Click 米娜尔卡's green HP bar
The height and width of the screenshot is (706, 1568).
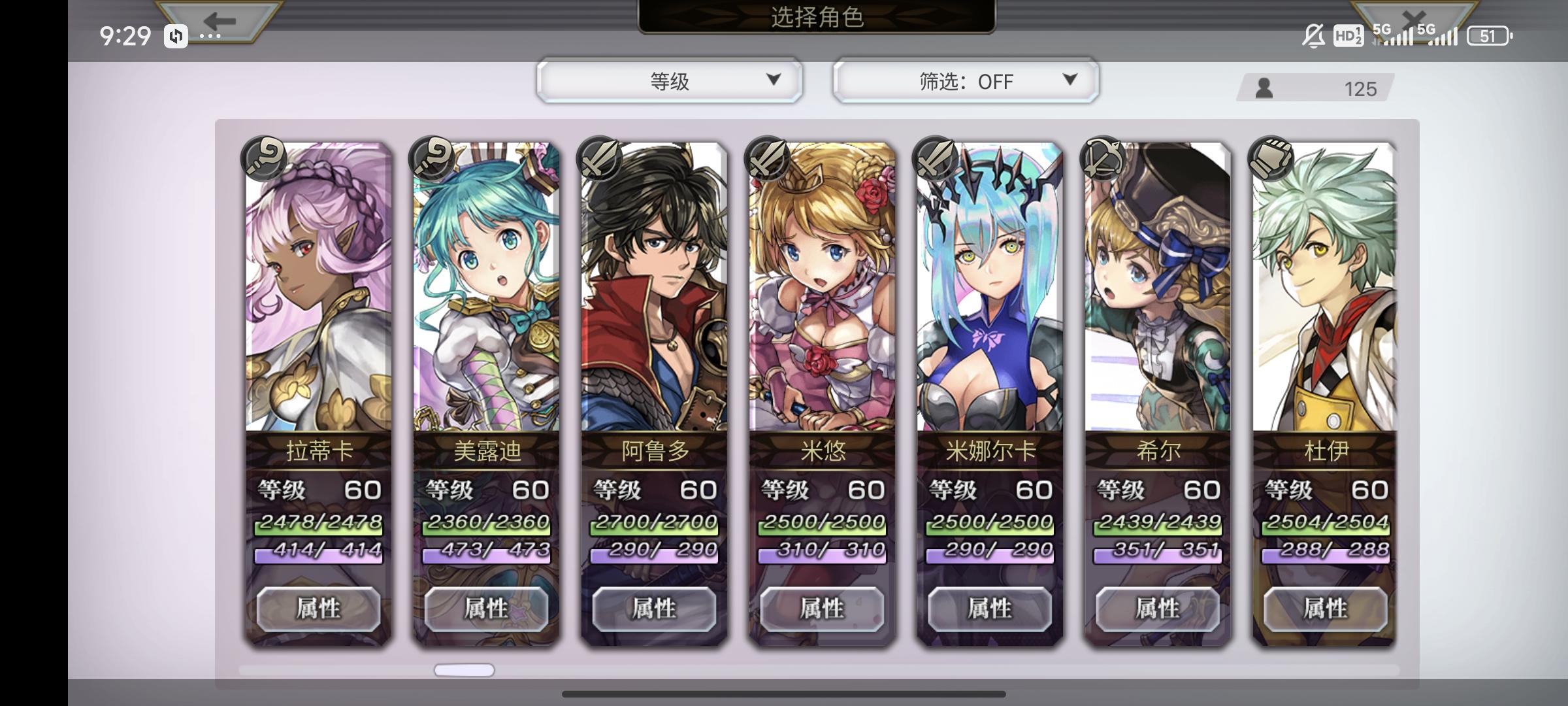tap(990, 523)
